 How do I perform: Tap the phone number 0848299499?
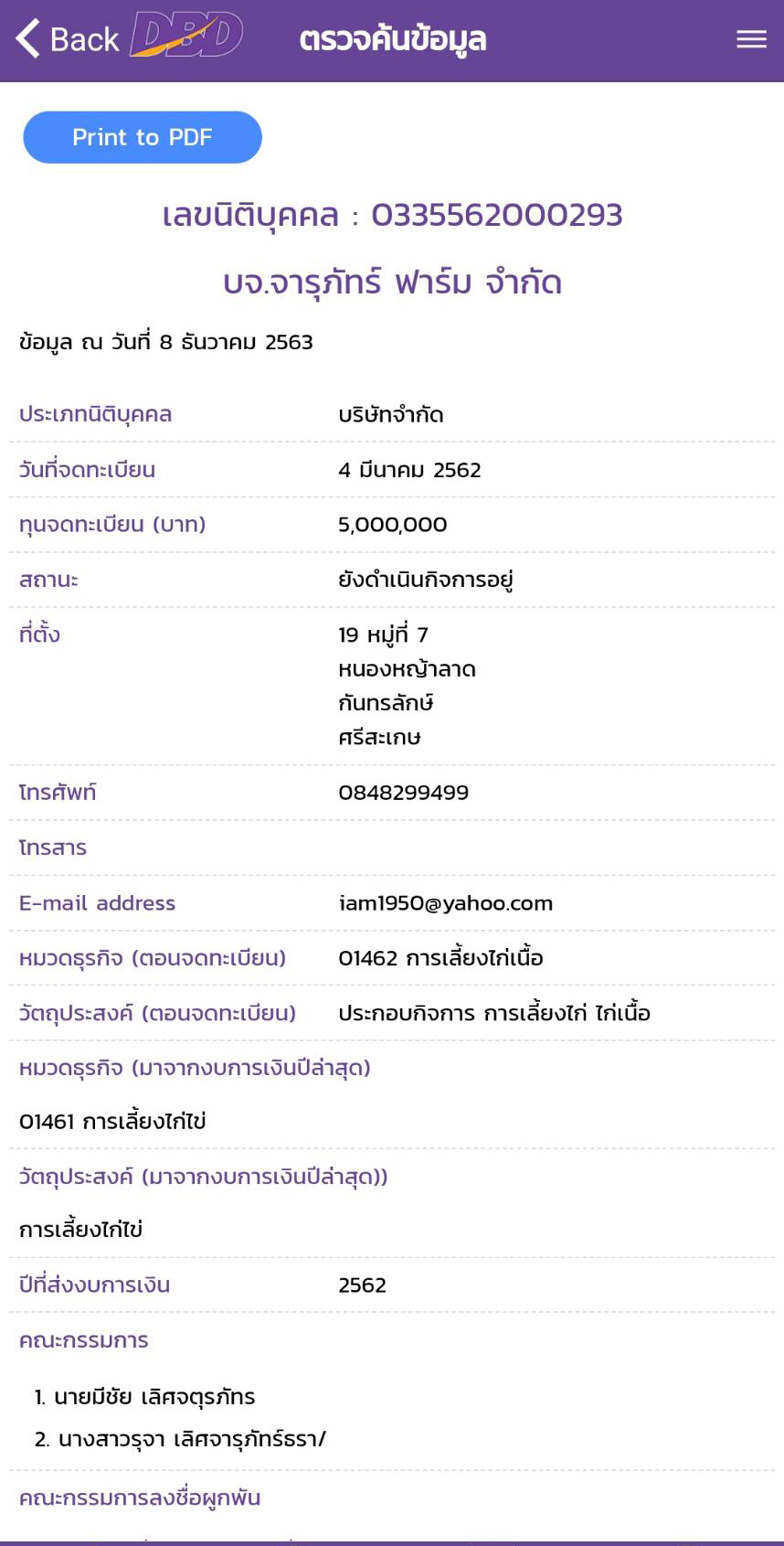403,793
